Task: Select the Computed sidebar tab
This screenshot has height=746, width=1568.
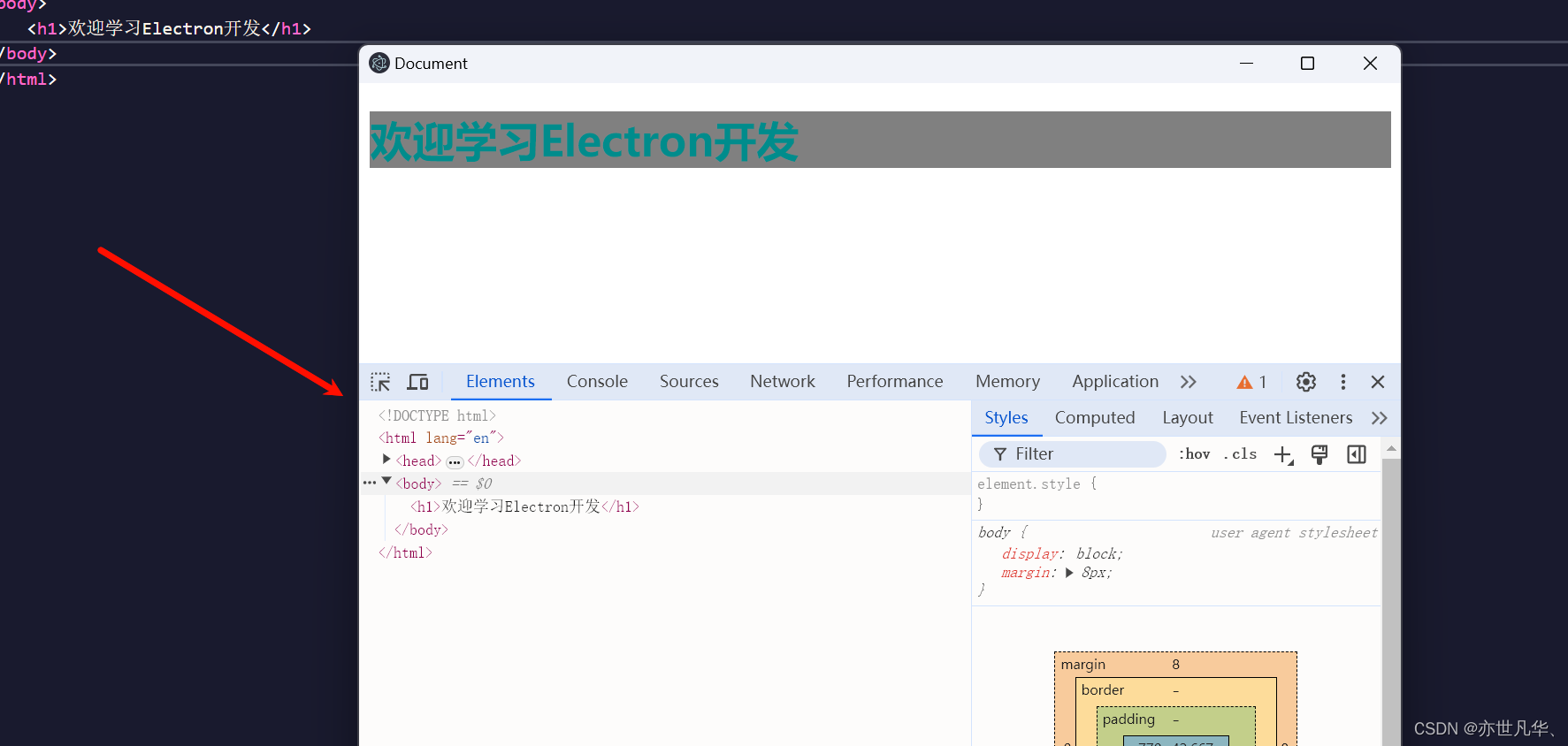Action: point(1095,418)
